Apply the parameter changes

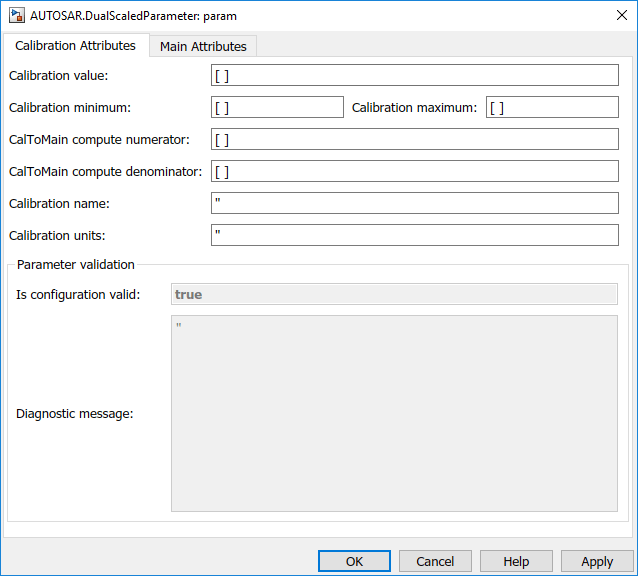pyautogui.click(x=597, y=561)
